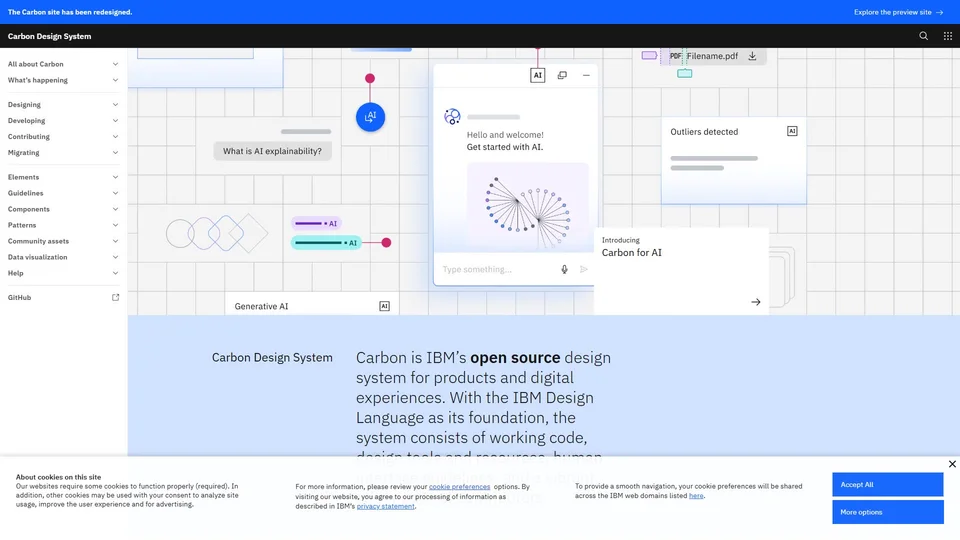
Task: Click Explore the preview site link
Action: (898, 12)
